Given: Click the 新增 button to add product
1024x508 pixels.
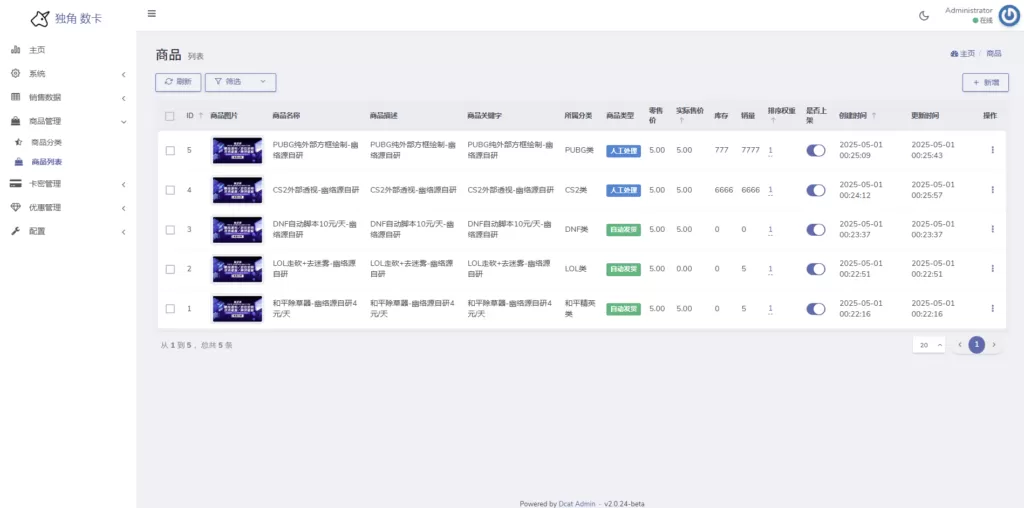Looking at the screenshot, I should 985,83.
